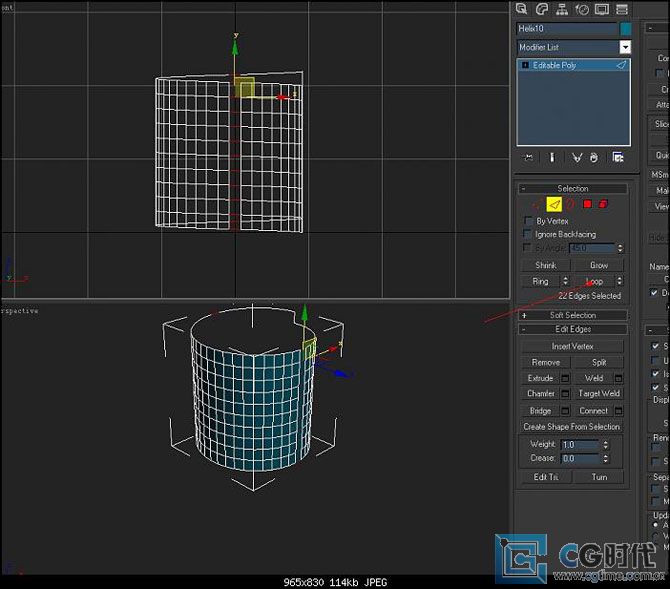670x589 pixels.
Task: Click Create Shape From Selection button
Action: point(572,427)
